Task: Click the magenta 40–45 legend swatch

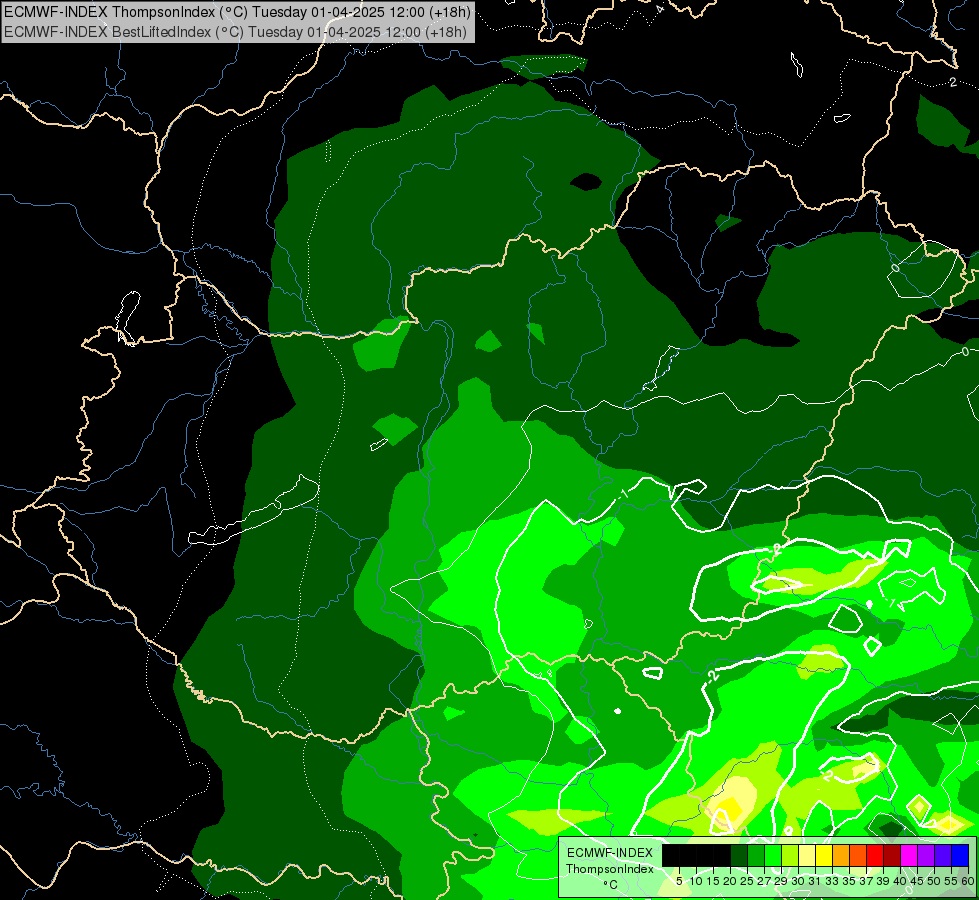Action: click(910, 856)
